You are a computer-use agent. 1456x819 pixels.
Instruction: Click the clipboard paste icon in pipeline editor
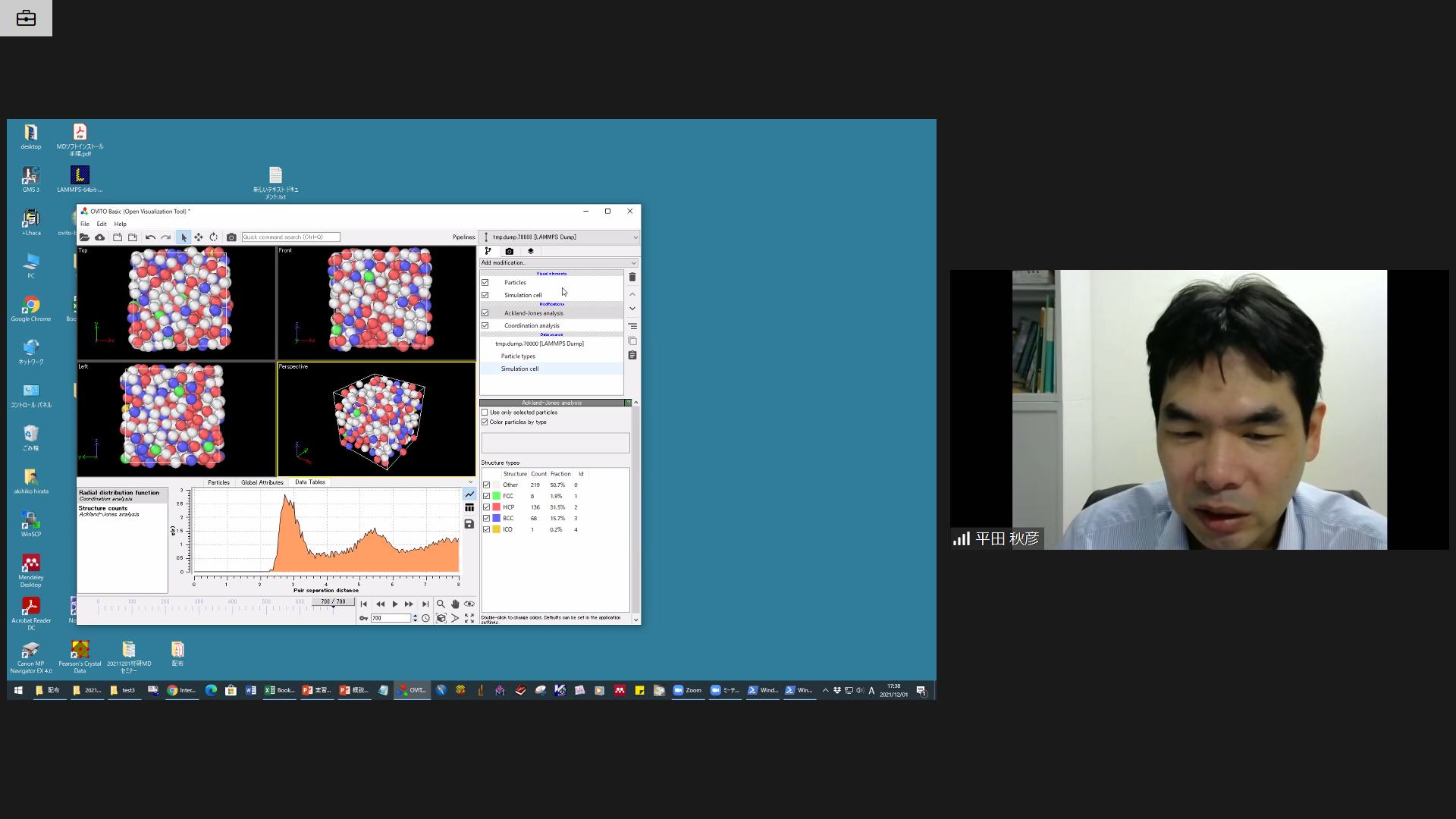[x=632, y=355]
